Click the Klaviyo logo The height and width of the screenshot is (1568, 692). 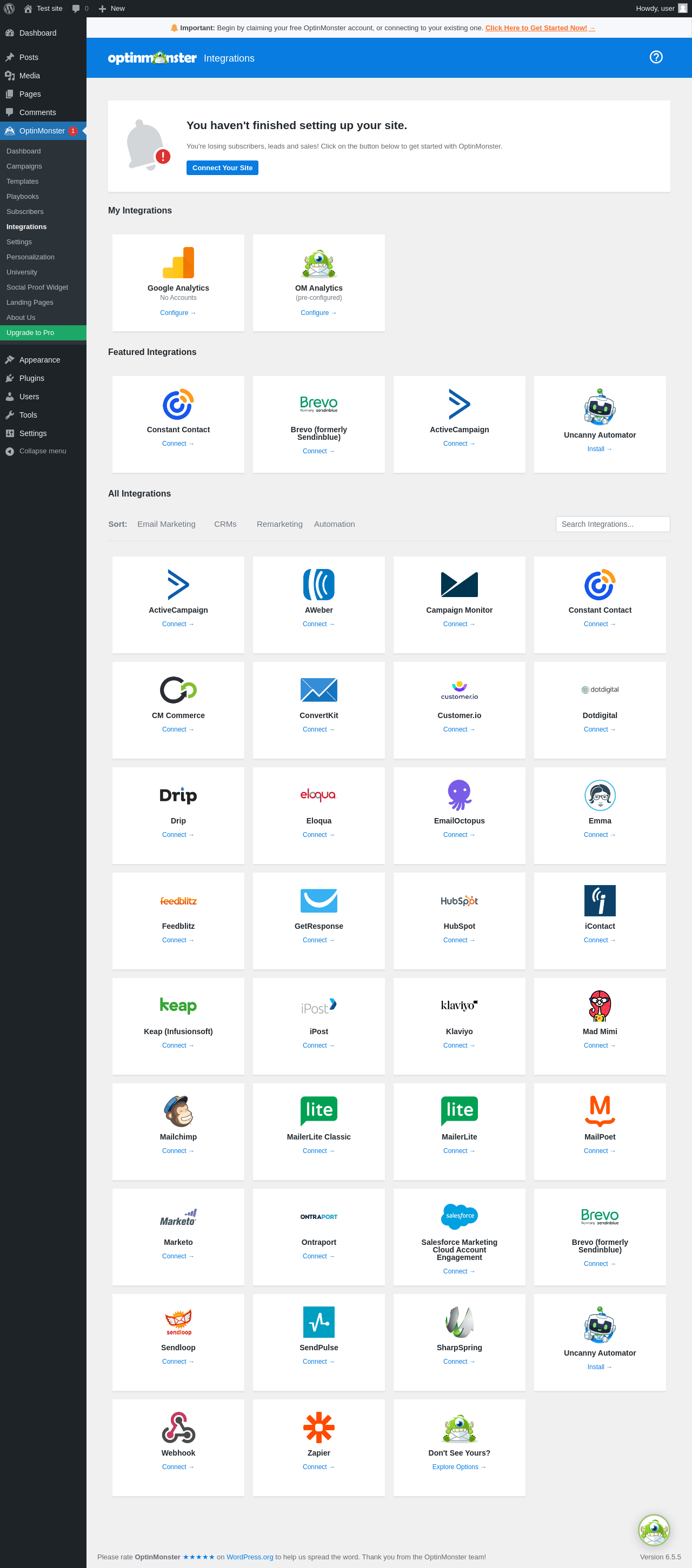(460, 1006)
